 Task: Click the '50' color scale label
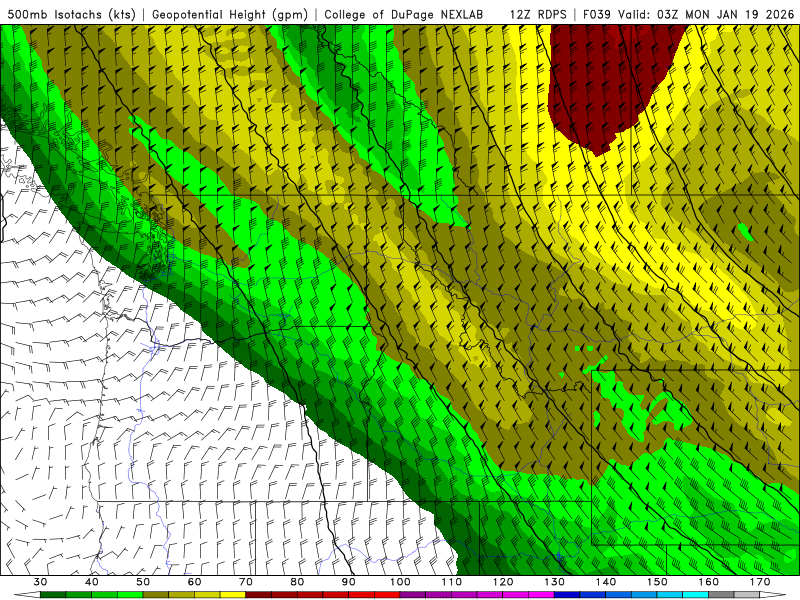coord(143,582)
